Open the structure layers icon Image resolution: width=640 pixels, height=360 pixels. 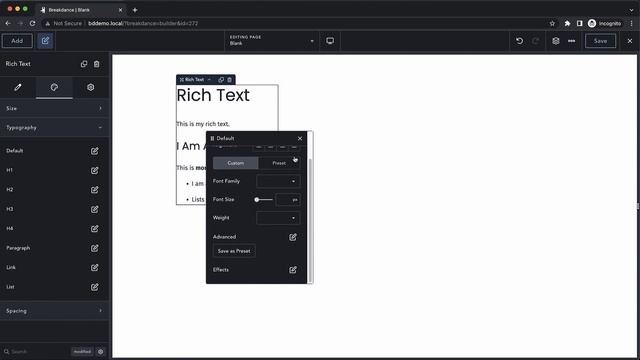556,41
